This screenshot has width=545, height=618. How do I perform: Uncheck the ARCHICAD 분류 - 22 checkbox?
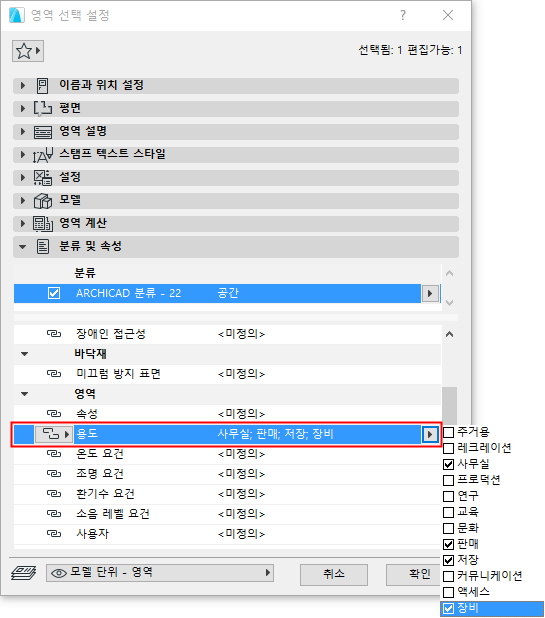click(x=54, y=293)
